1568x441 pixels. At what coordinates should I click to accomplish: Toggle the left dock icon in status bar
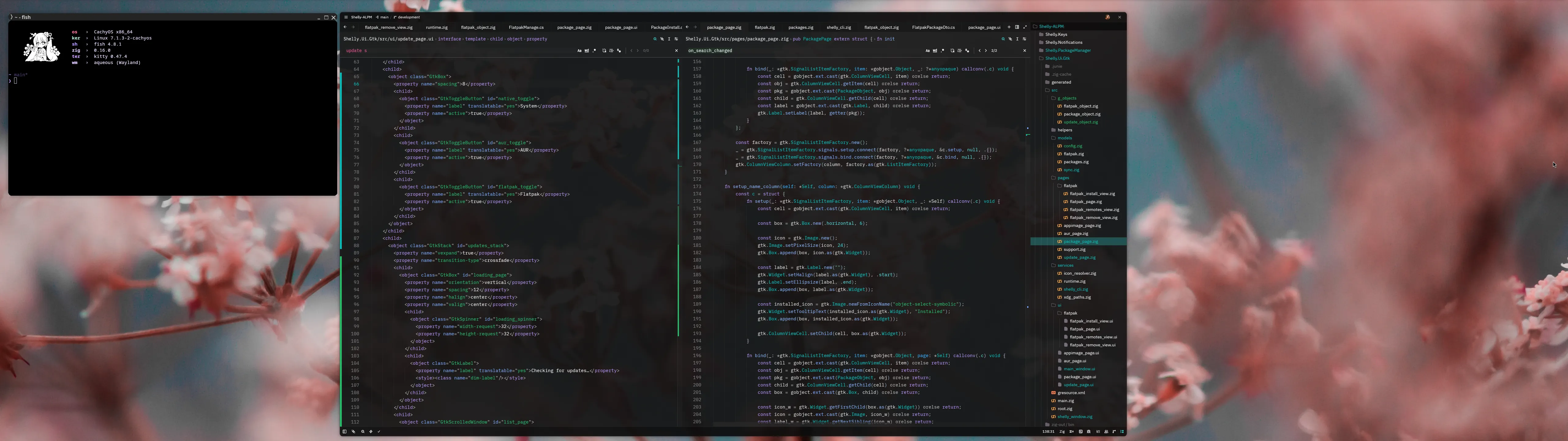tap(345, 431)
